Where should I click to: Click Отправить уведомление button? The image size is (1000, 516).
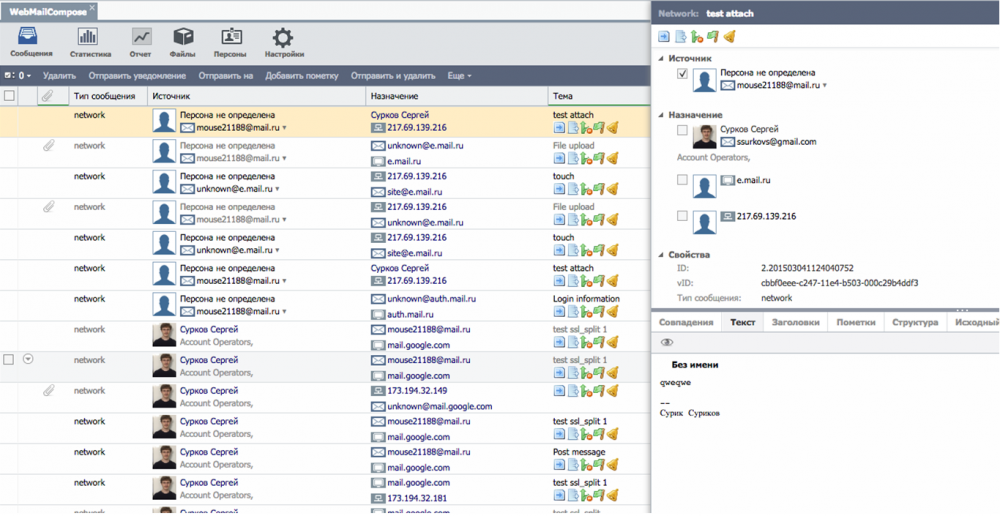pos(137,75)
